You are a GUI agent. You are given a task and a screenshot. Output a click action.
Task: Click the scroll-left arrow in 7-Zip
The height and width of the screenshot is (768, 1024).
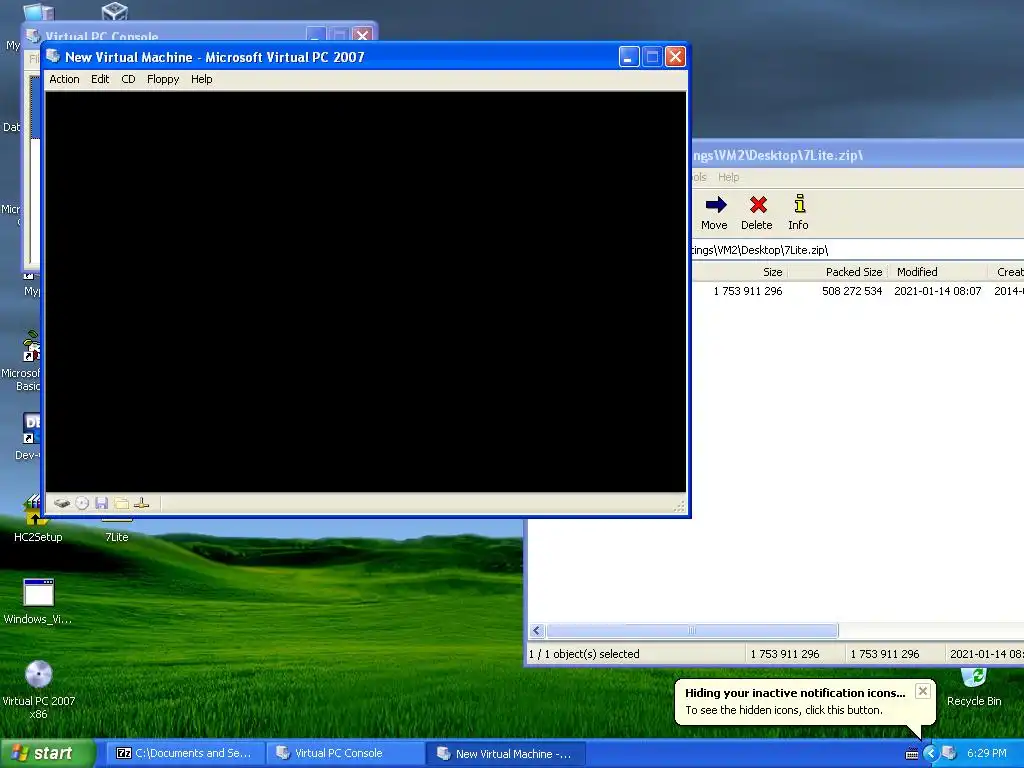coord(537,631)
